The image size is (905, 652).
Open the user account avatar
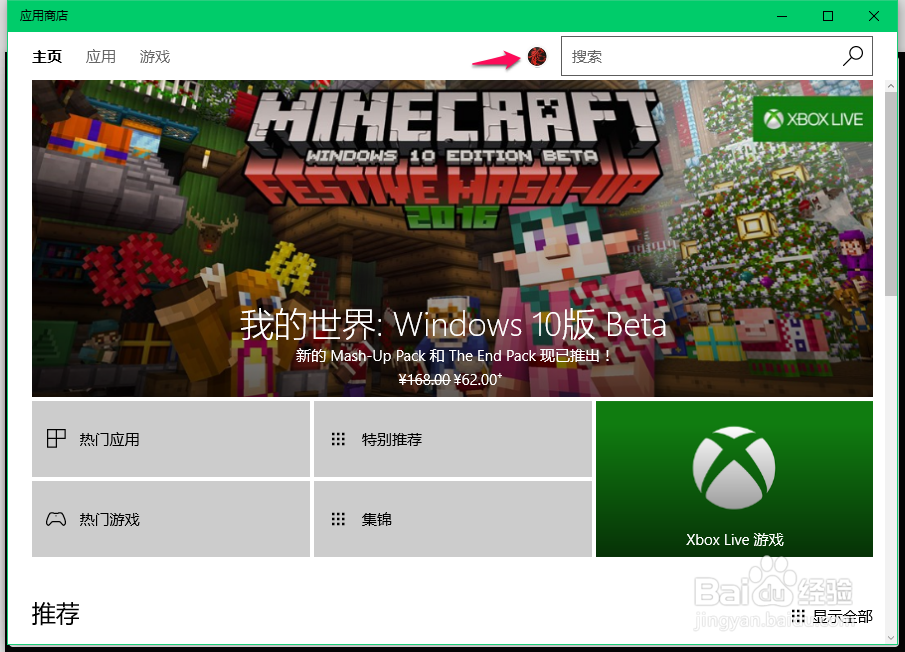pos(537,57)
